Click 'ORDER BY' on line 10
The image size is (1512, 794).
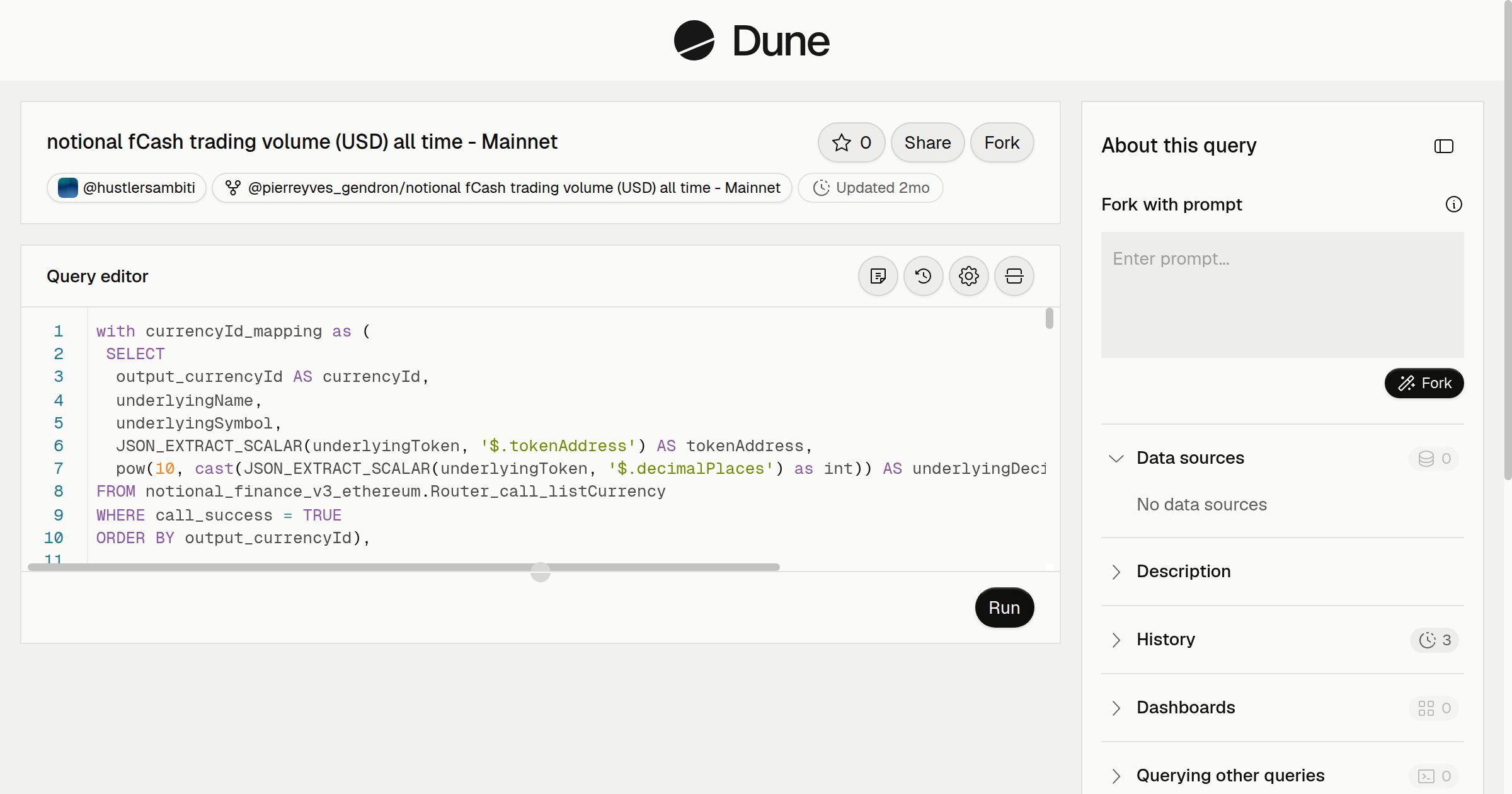135,538
